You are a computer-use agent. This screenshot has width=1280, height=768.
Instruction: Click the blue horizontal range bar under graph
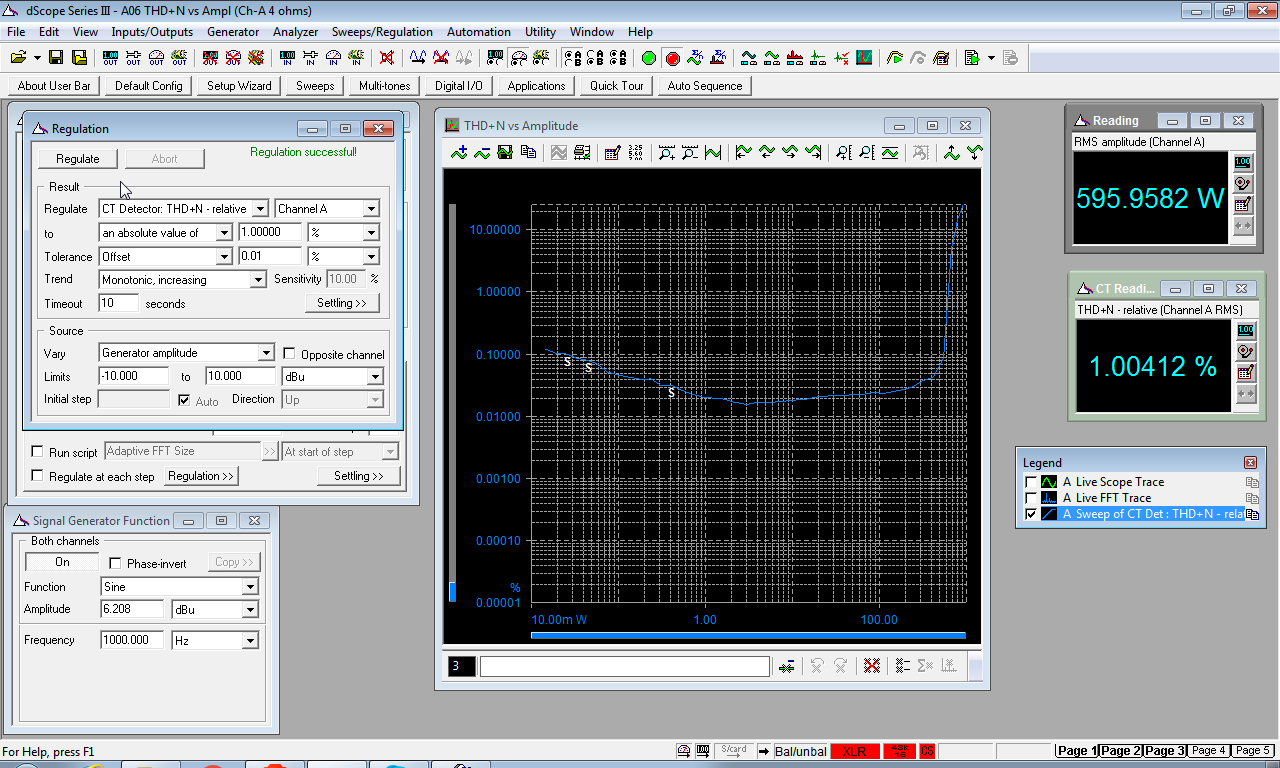(x=748, y=635)
